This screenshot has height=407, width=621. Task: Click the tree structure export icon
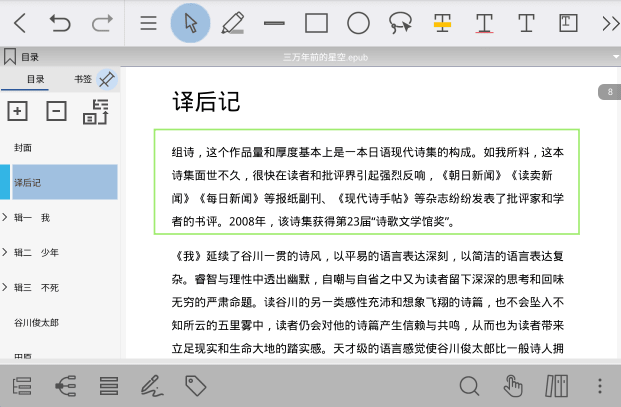tap(96, 112)
